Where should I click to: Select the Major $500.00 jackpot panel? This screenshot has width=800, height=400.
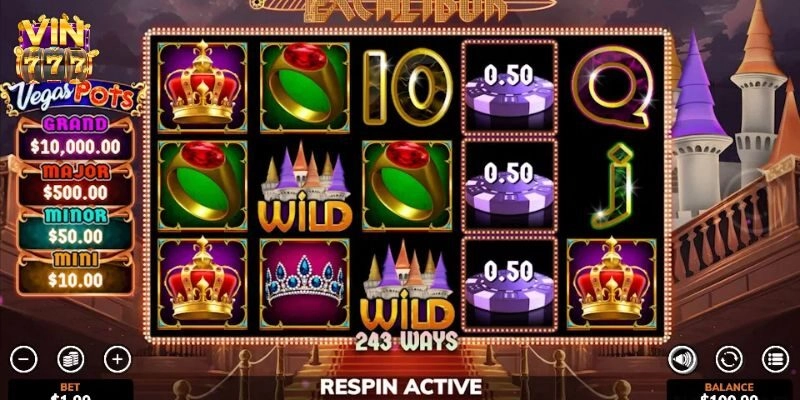tap(75, 185)
